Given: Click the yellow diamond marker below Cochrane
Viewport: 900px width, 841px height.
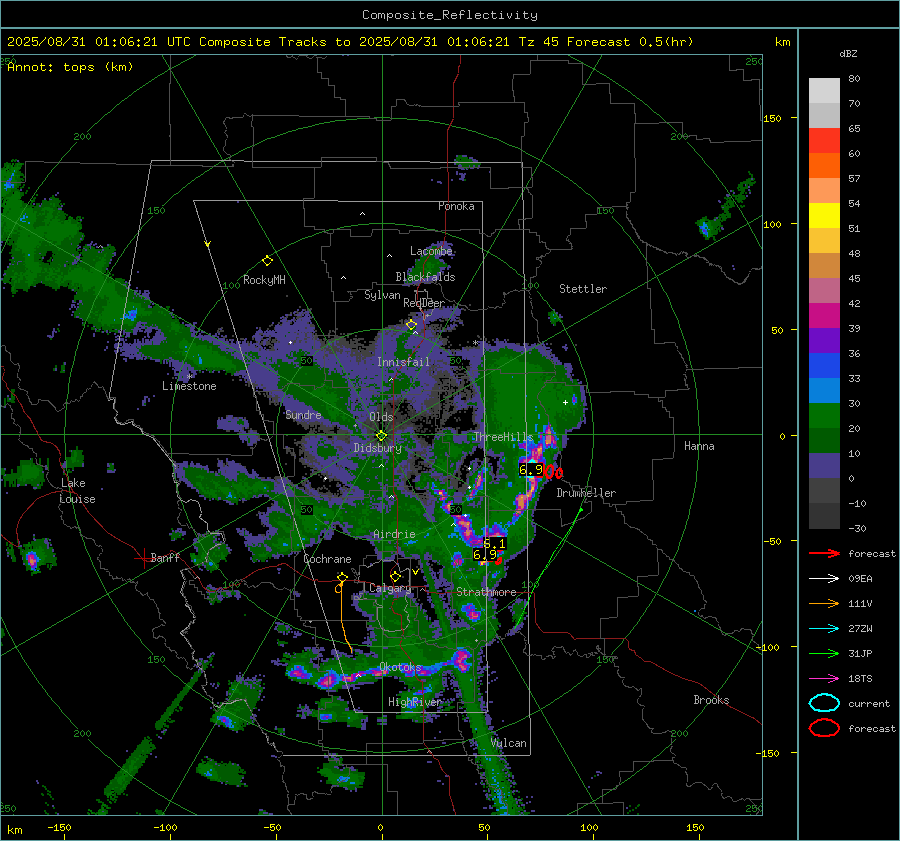Looking at the screenshot, I should click(x=342, y=577).
